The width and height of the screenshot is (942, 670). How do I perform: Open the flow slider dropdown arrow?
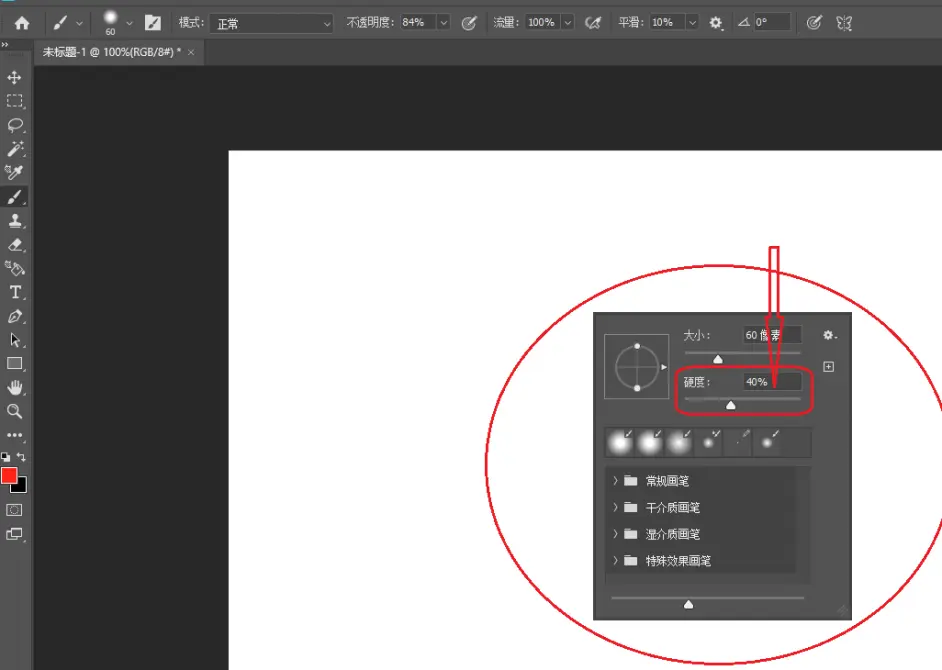click(567, 23)
